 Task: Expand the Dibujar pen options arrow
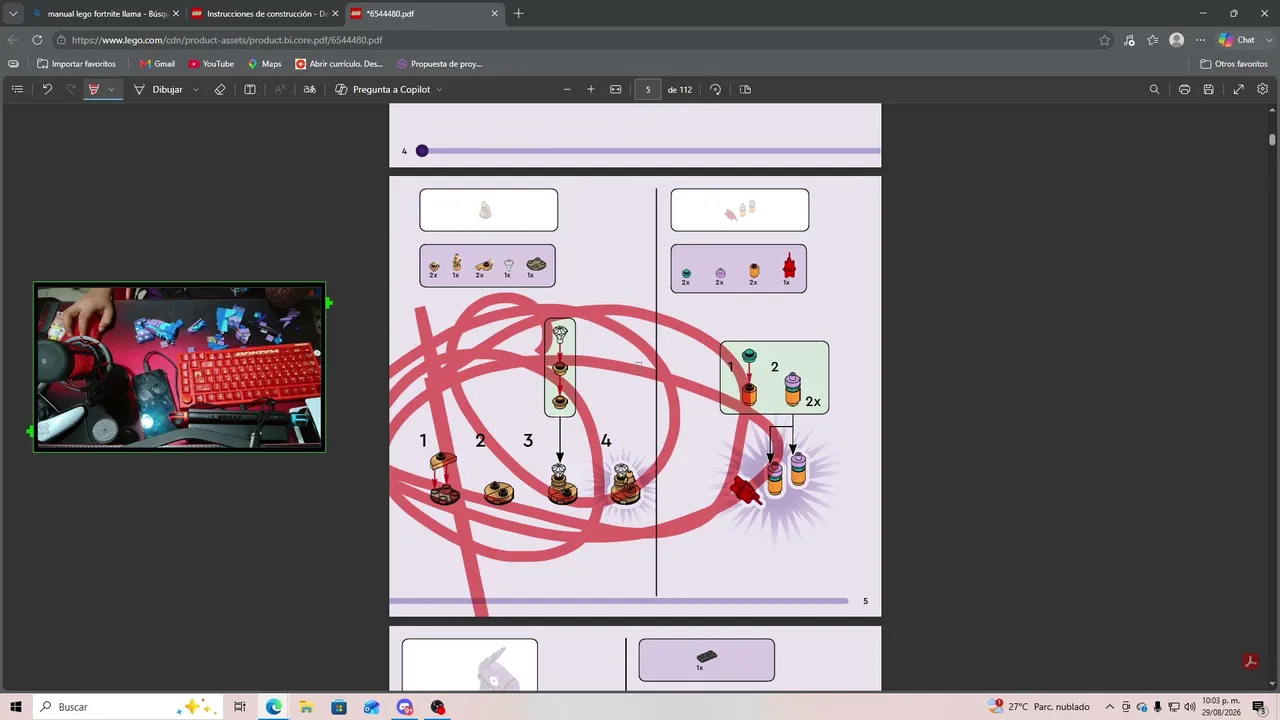(x=194, y=89)
